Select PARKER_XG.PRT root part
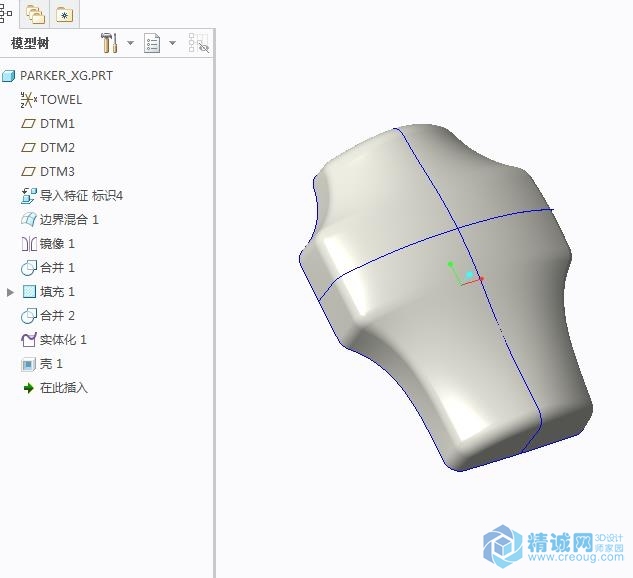The width and height of the screenshot is (633, 578). (x=60, y=76)
